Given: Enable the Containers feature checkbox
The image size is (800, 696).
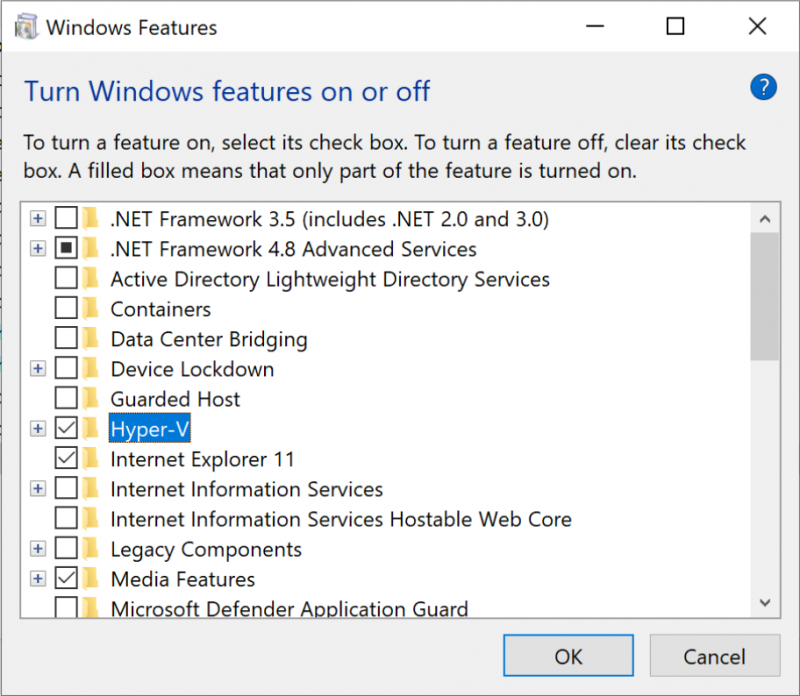Looking at the screenshot, I should 66,309.
